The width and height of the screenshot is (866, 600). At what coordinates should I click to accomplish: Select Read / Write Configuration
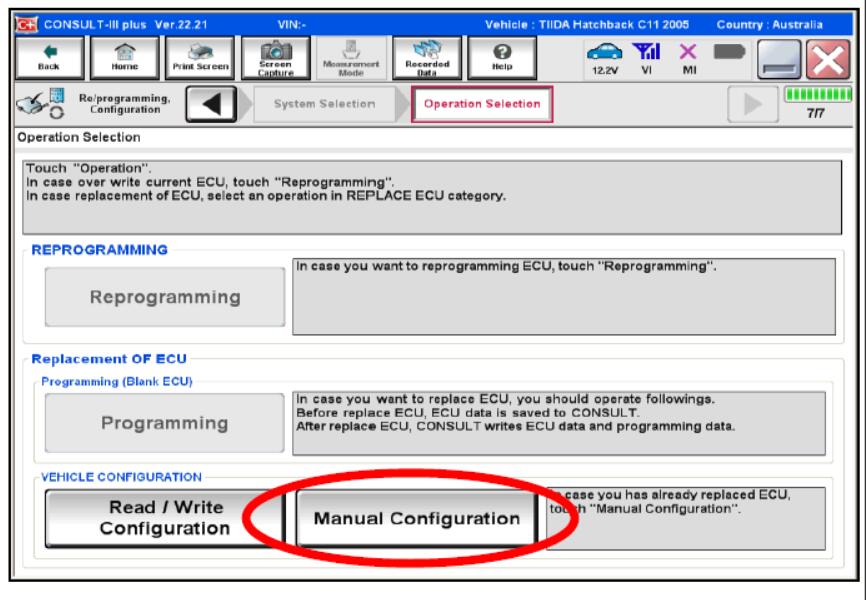point(165,518)
